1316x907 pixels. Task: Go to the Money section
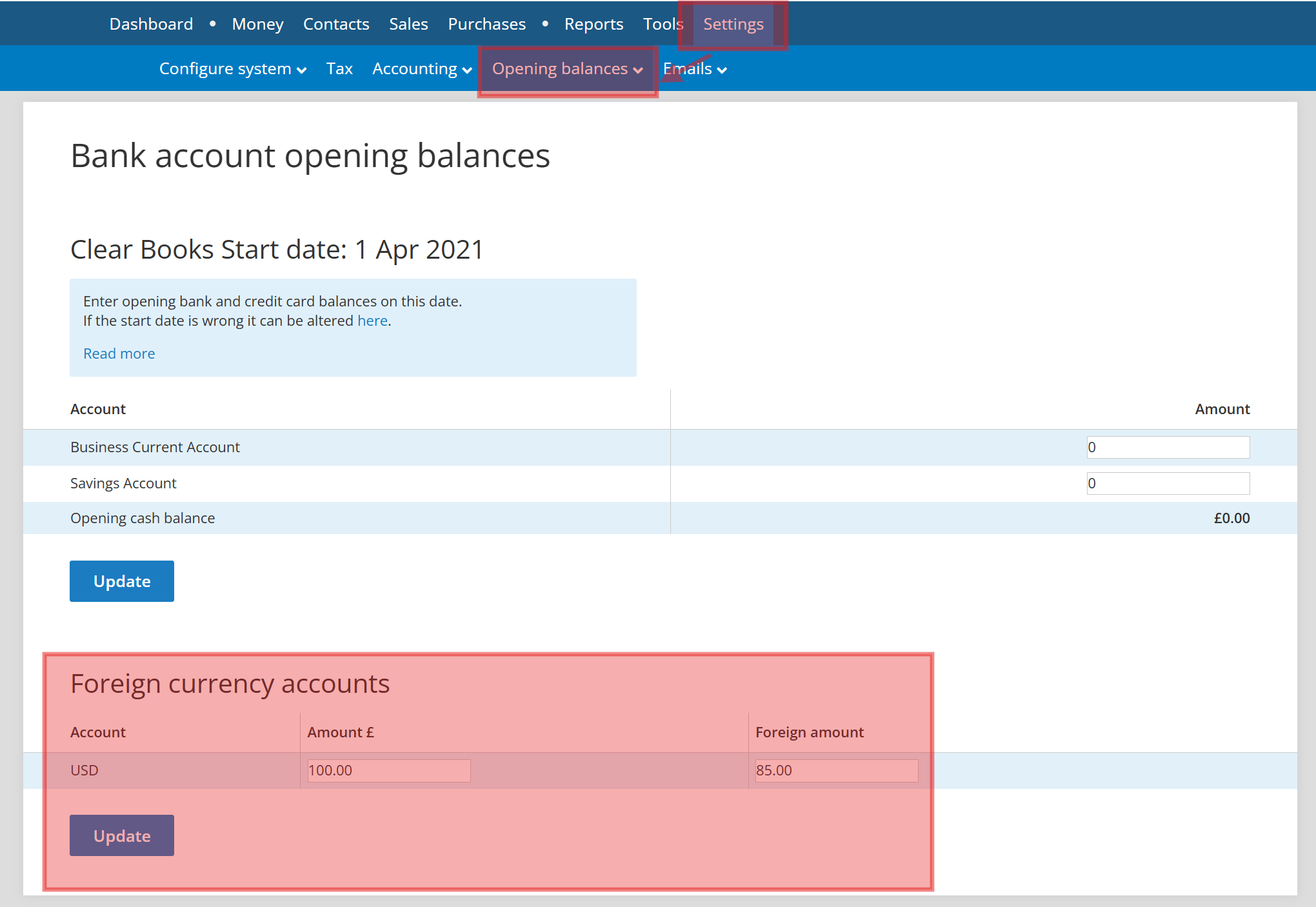coord(257,24)
